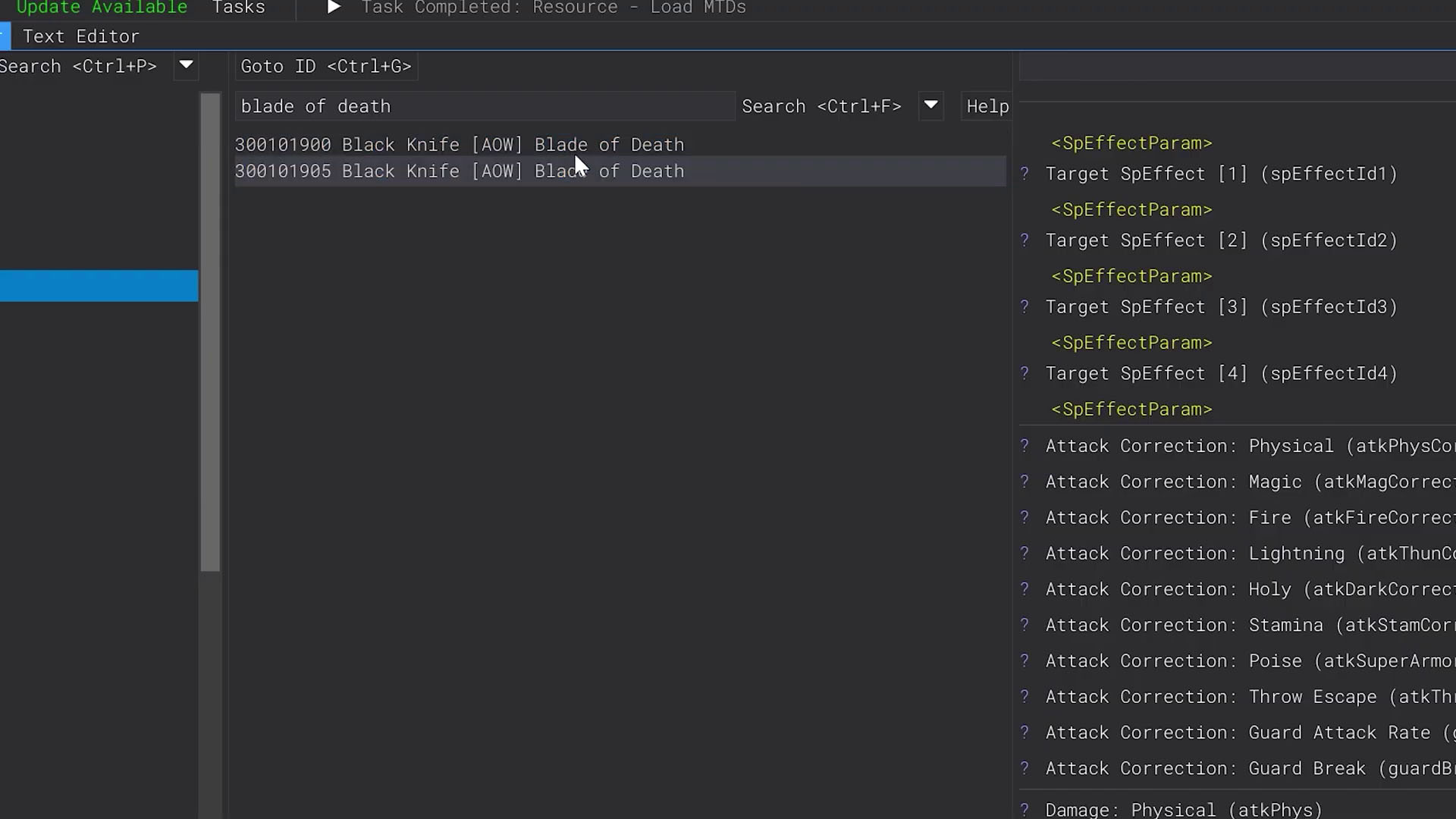Screen dimensions: 1456x819
Task: Click help icon for Attack Correction: Physical
Action: tap(1025, 446)
